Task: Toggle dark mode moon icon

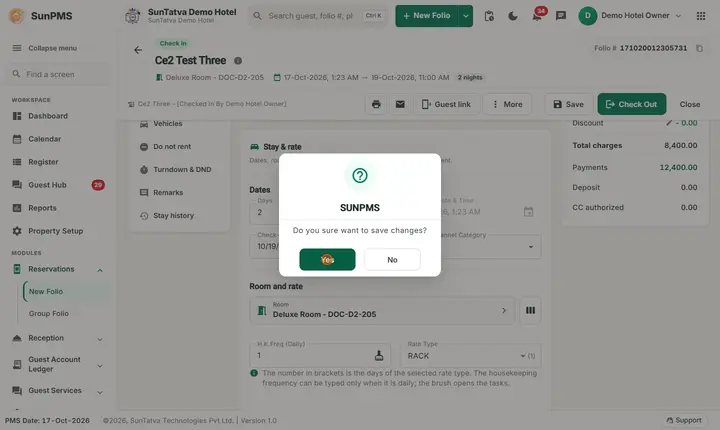Action: click(513, 16)
